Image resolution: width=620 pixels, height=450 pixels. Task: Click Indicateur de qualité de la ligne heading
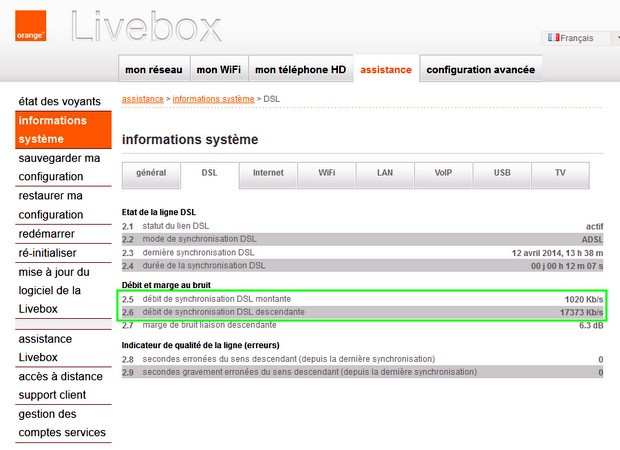(200, 345)
